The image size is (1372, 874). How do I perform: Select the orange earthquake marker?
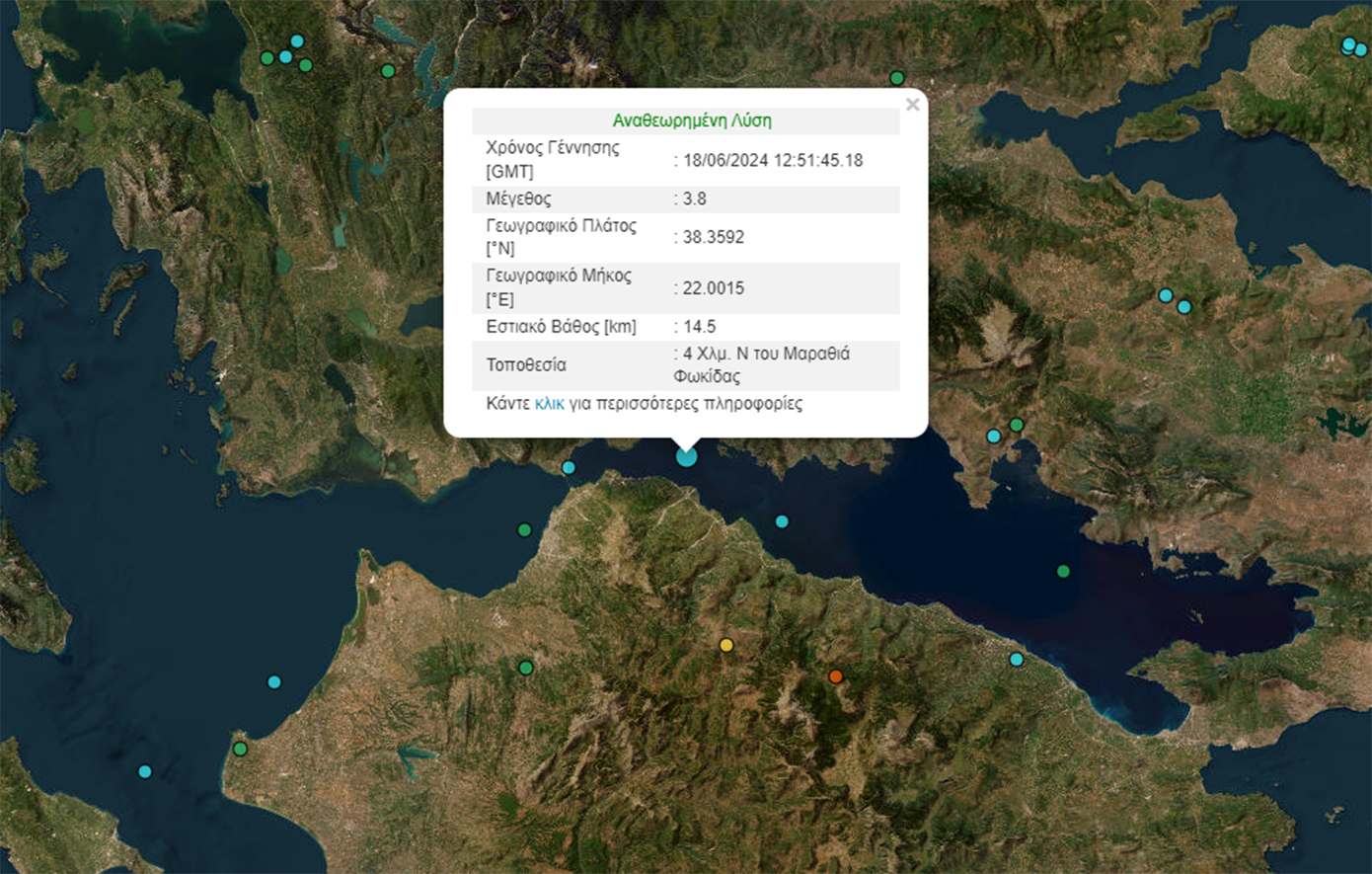836,676
